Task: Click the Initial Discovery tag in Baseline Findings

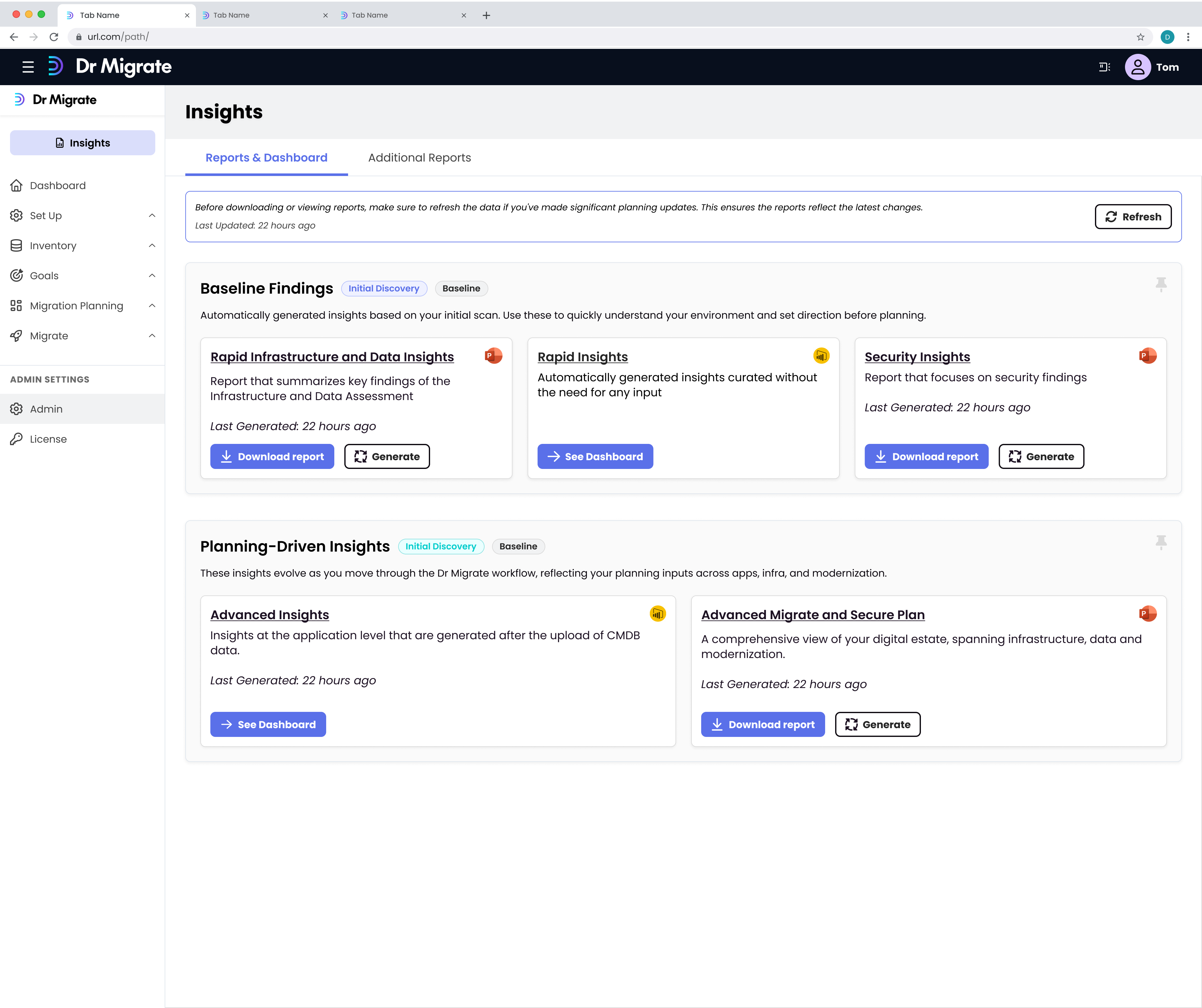Action: pos(383,289)
